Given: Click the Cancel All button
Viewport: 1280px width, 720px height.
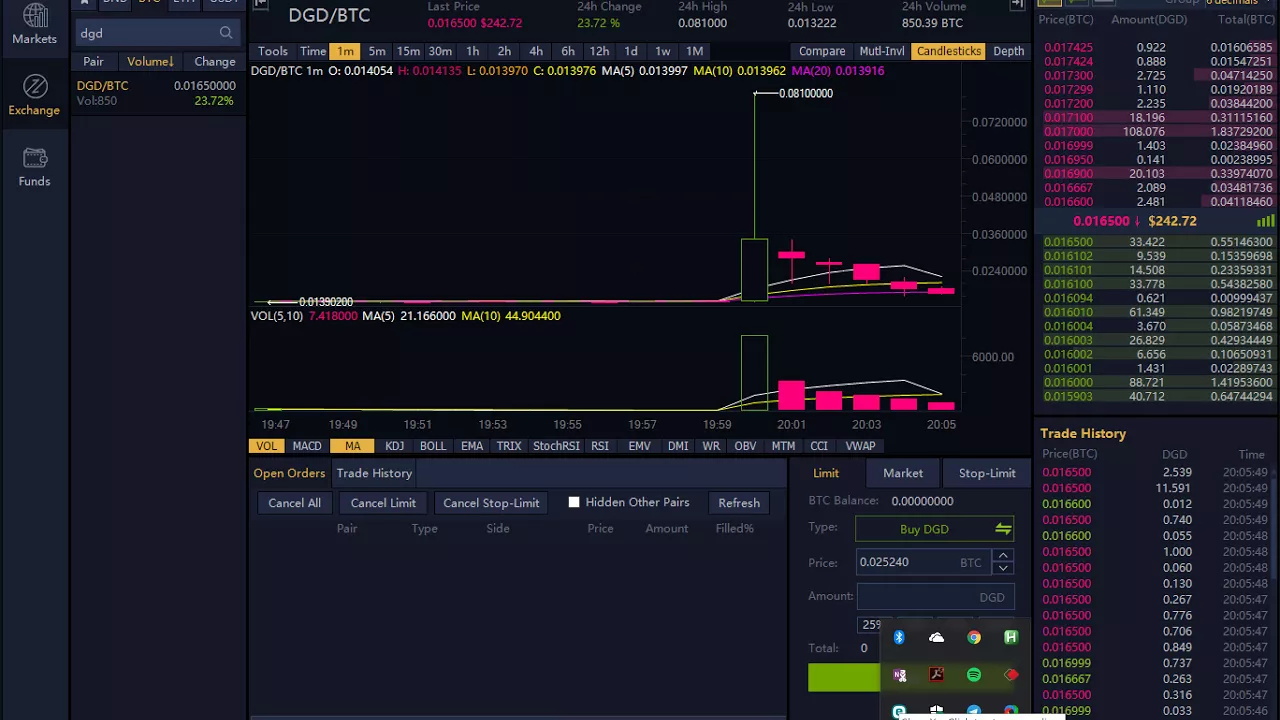Looking at the screenshot, I should pyautogui.click(x=294, y=503).
